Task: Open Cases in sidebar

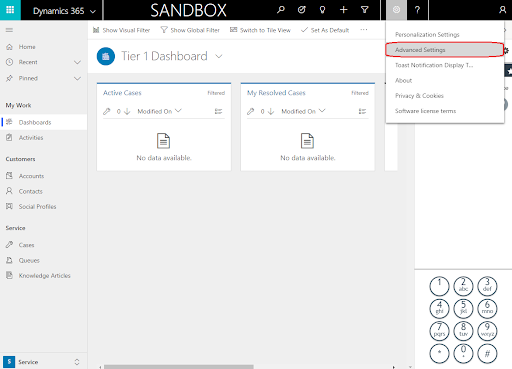Action: click(43, 245)
